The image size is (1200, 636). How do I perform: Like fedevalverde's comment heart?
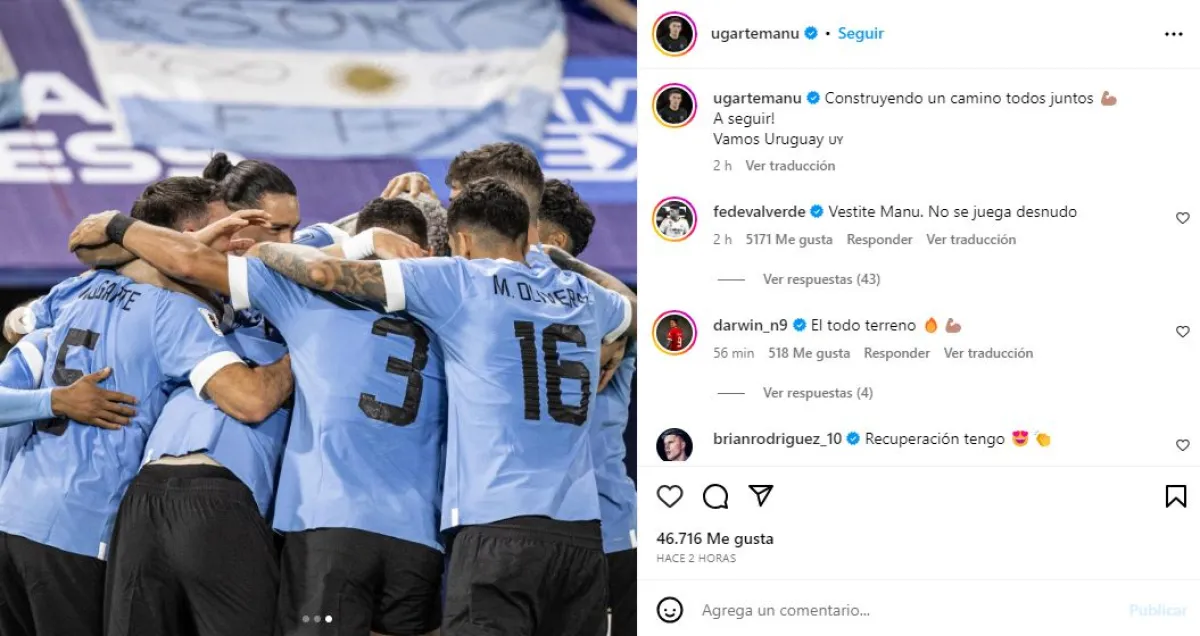1183,218
